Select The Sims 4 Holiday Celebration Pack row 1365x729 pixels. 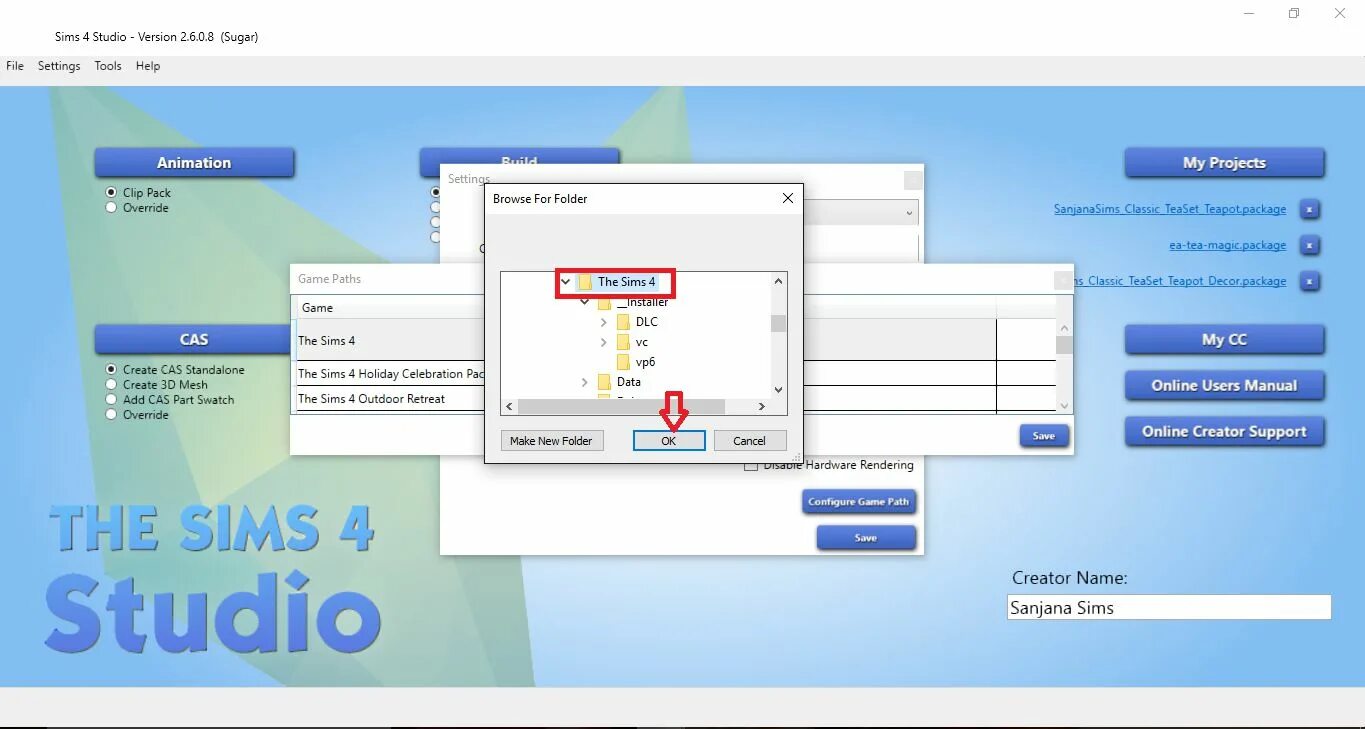[x=675, y=374]
